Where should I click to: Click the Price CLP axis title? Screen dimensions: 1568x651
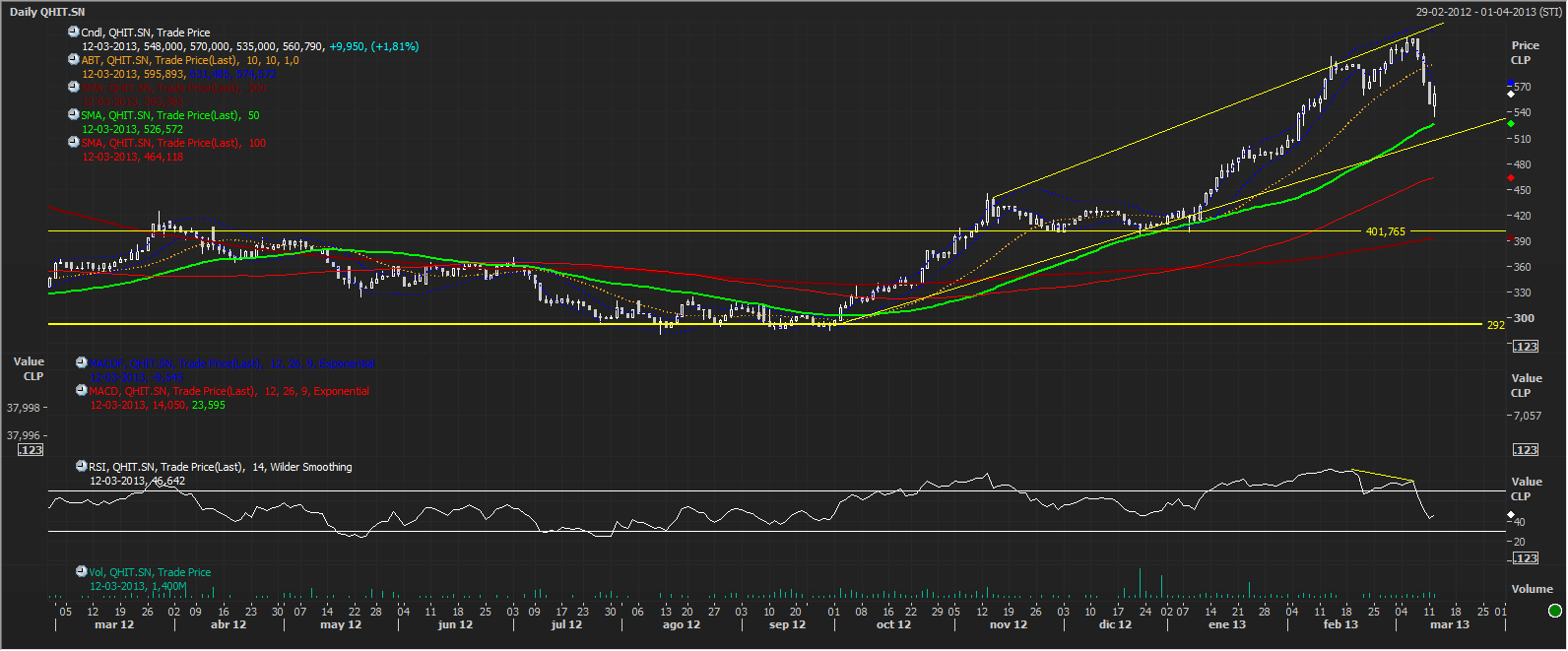click(1525, 52)
